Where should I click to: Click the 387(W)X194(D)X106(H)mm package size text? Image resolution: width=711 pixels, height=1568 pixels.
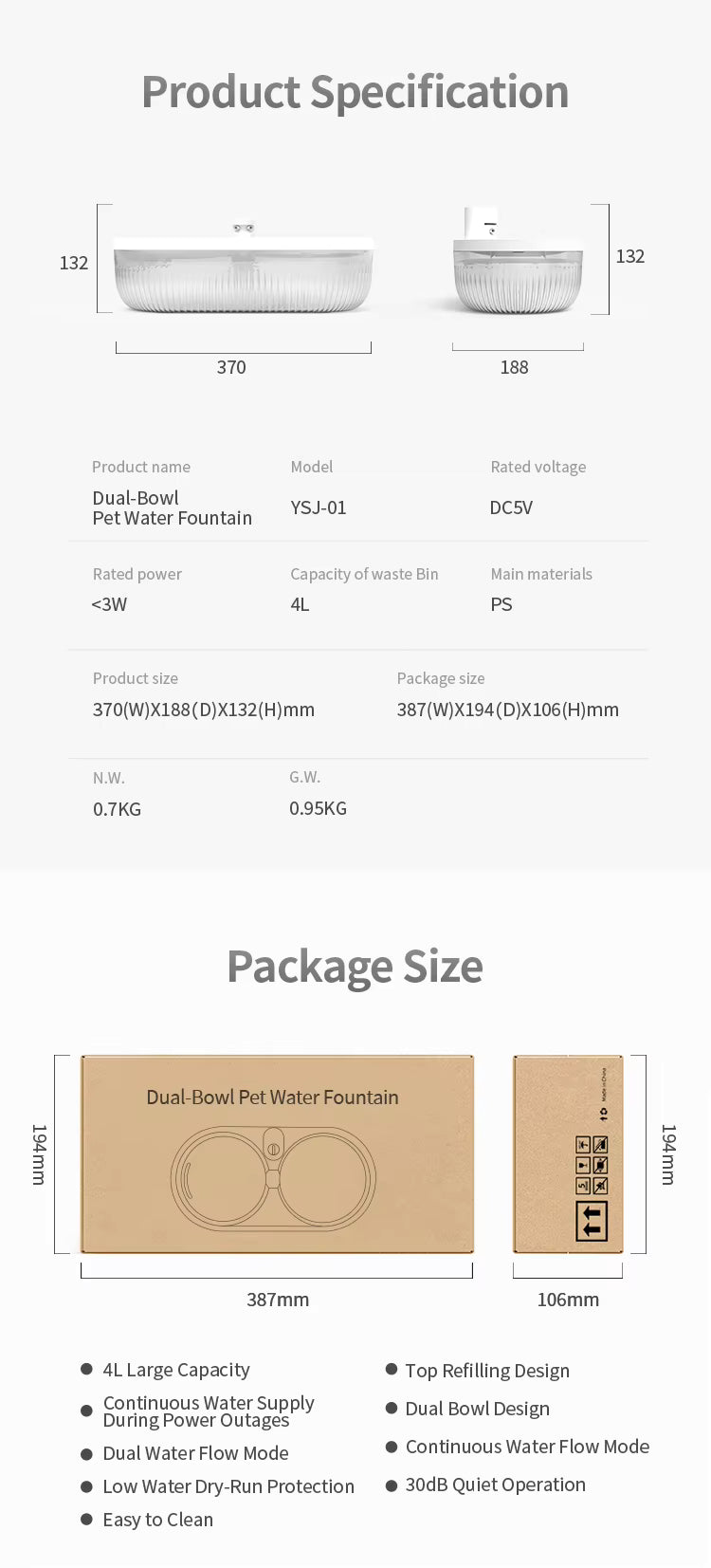click(x=508, y=710)
